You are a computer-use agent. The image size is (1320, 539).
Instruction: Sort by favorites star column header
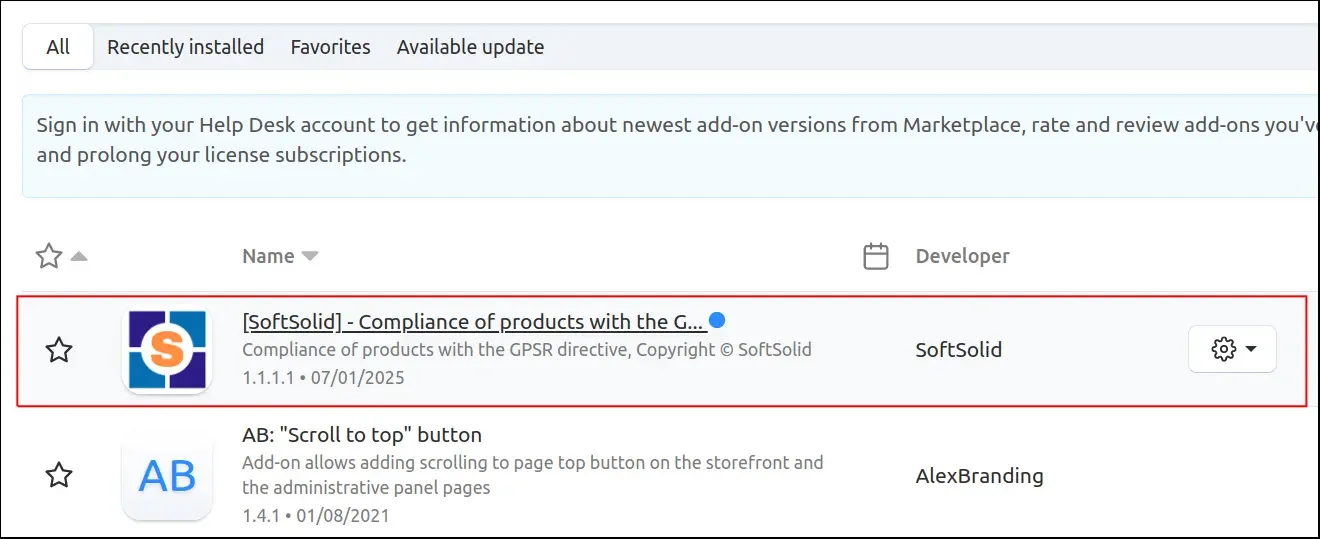[x=49, y=257]
